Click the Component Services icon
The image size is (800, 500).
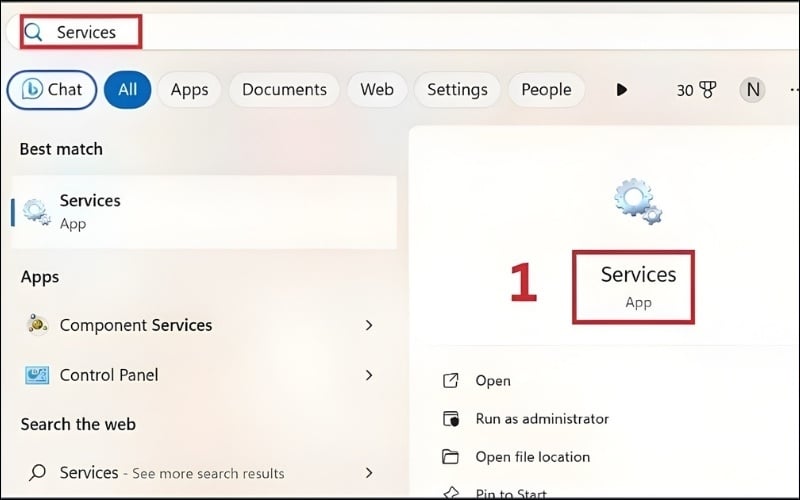tap(37, 324)
